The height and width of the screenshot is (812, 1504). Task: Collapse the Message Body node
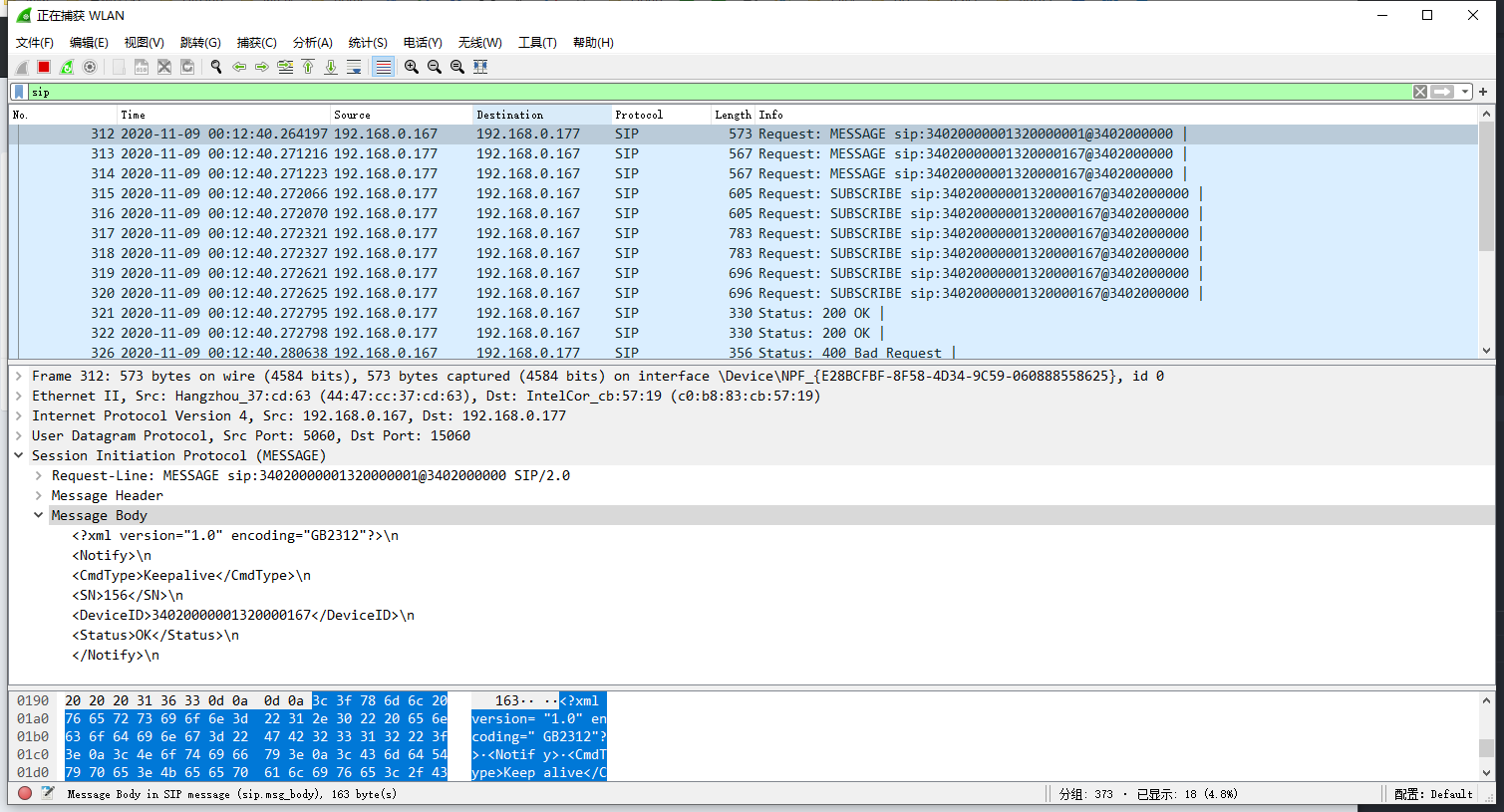pos(38,515)
